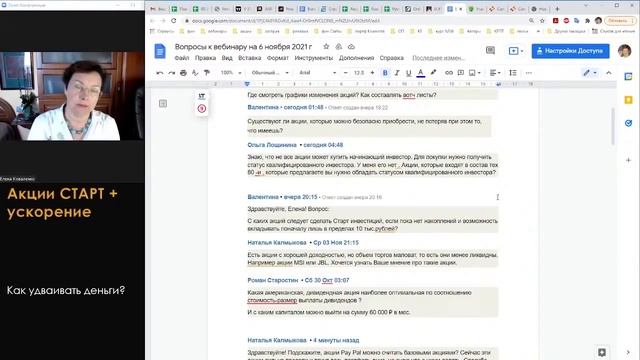This screenshot has width=640, height=360.
Task: Click the move document icon next to star
Action: 338,47
